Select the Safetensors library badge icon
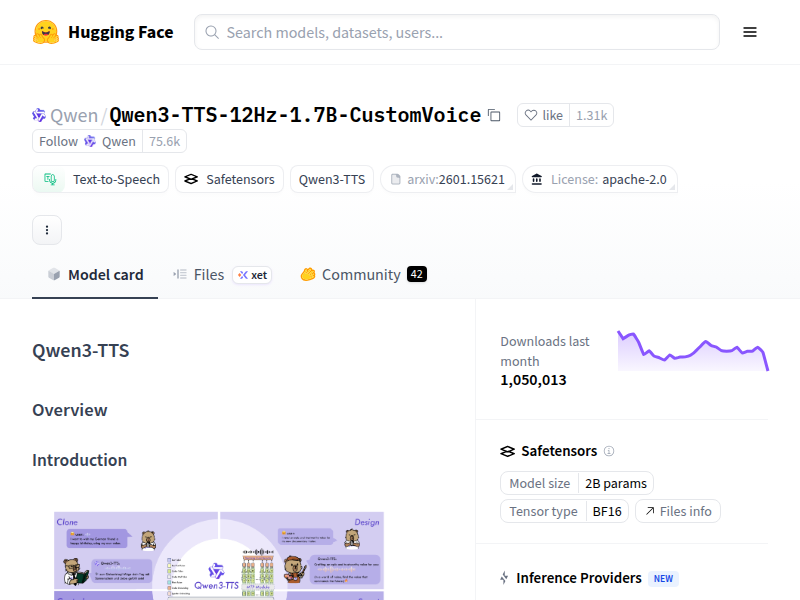The width and height of the screenshot is (800, 600). pos(192,179)
